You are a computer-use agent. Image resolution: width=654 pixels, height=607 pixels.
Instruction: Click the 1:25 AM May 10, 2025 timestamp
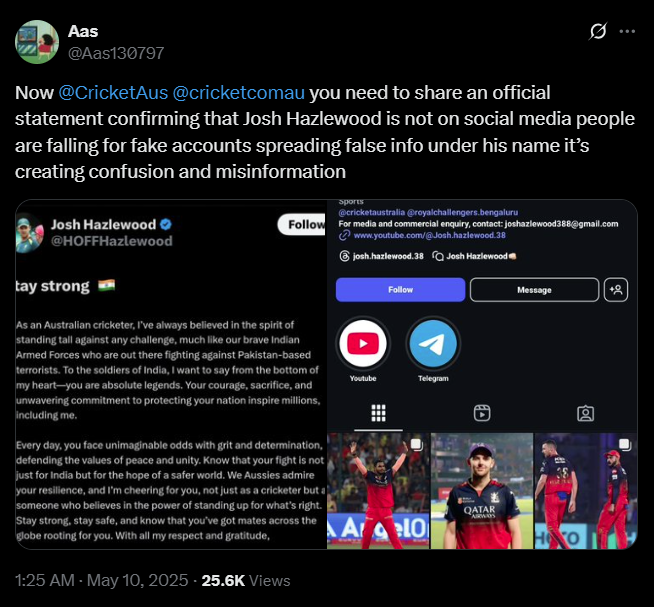click(101, 580)
